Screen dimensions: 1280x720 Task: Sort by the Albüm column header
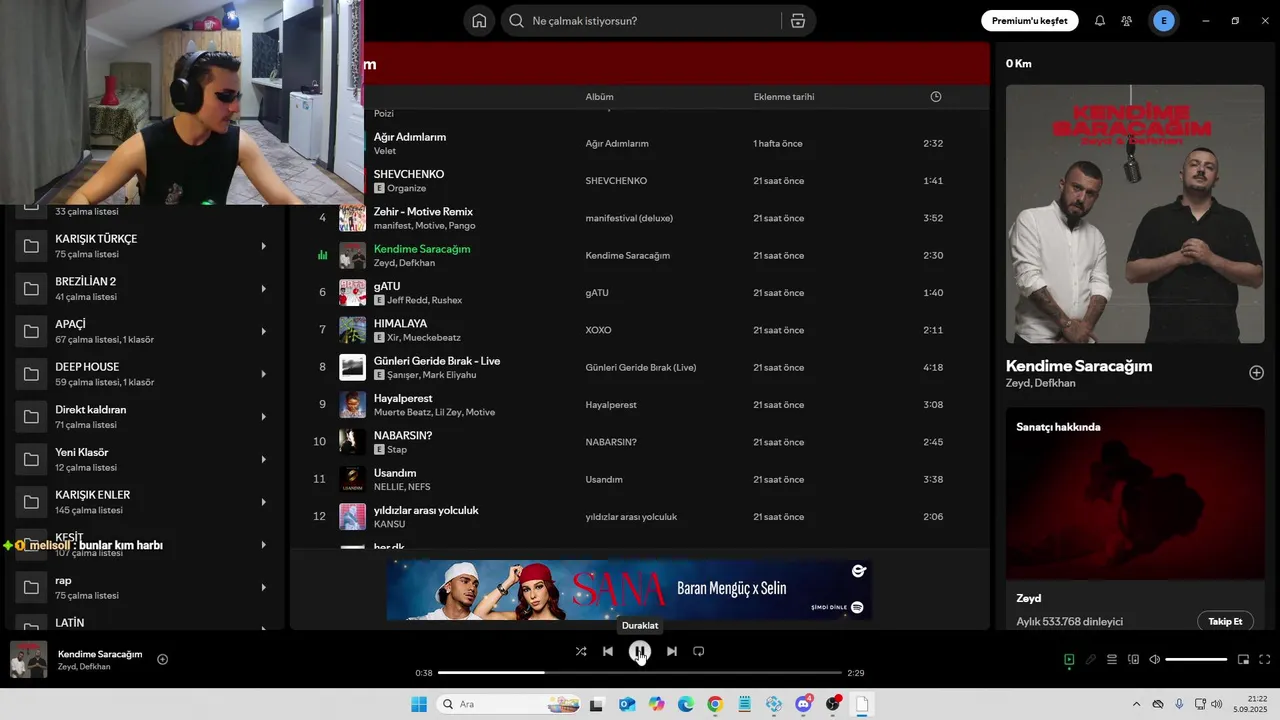[600, 97]
